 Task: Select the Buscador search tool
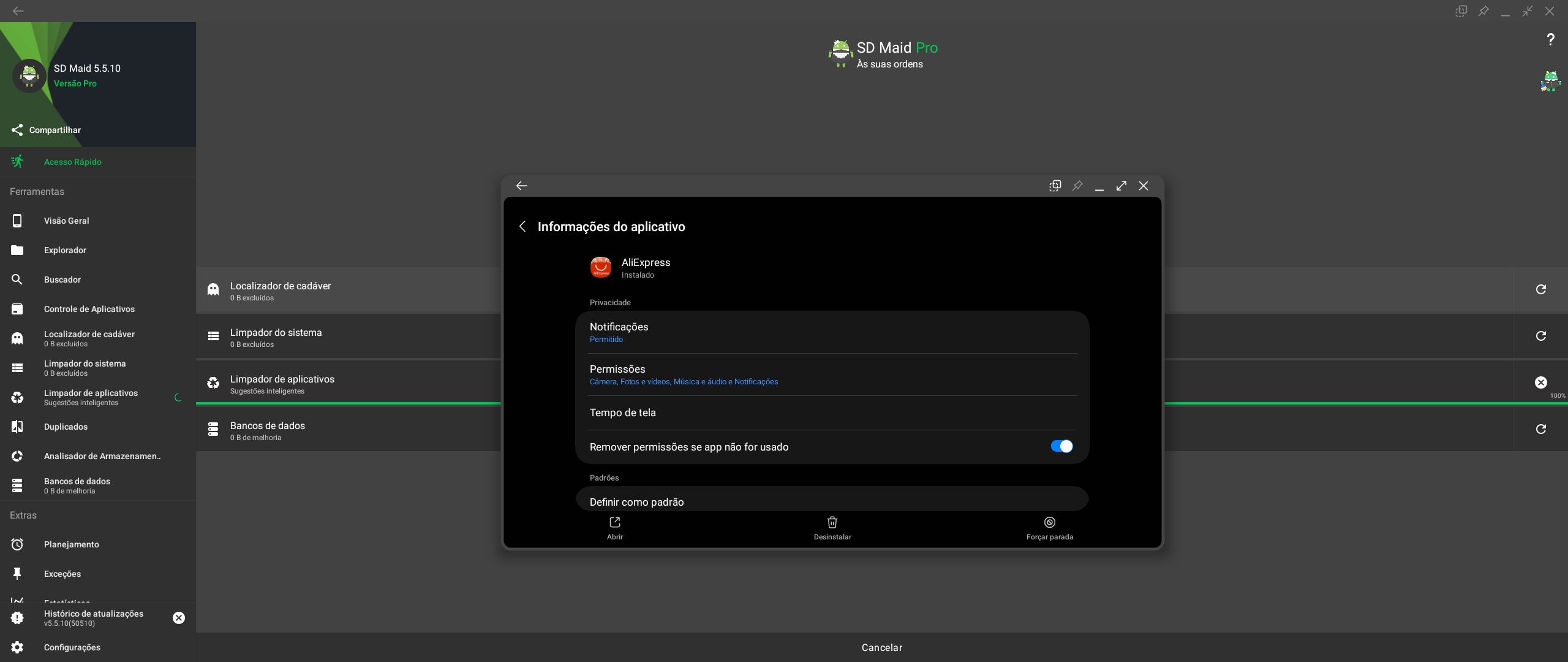tap(63, 280)
